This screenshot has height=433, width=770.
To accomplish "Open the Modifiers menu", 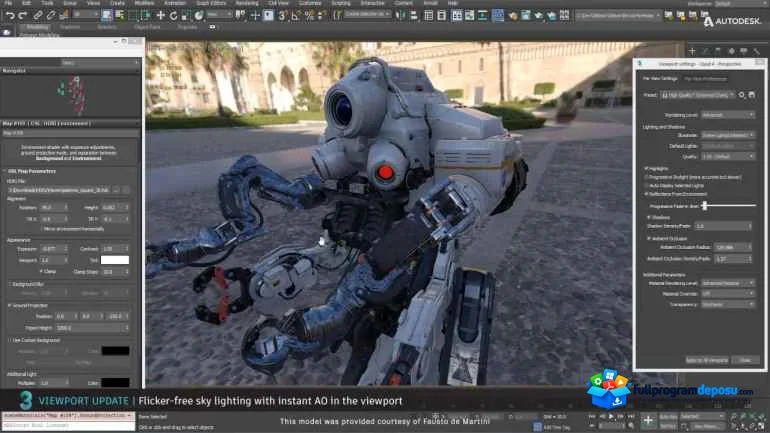I will 144,3.
